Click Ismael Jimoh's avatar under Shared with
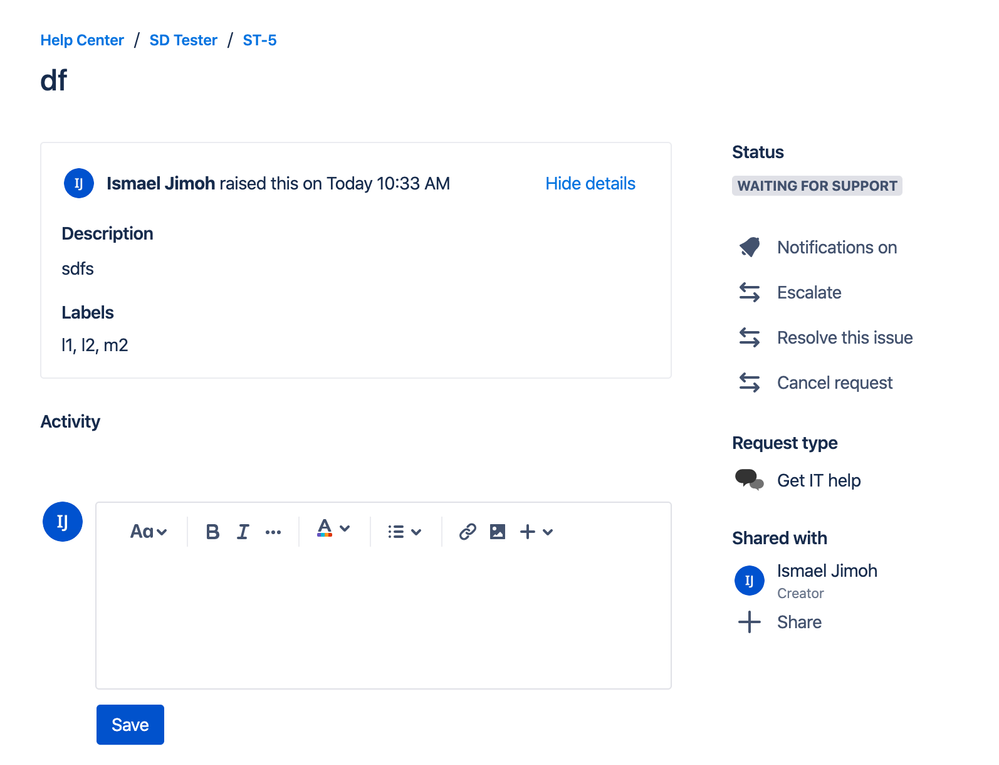999x765 pixels. 749,580
